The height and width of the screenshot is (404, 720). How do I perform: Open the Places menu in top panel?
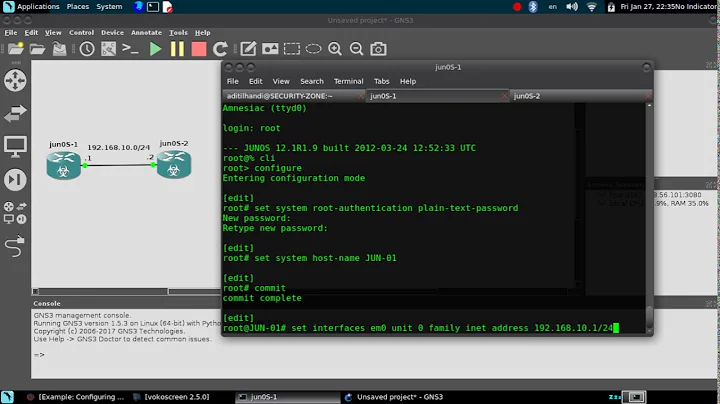tap(78, 6)
